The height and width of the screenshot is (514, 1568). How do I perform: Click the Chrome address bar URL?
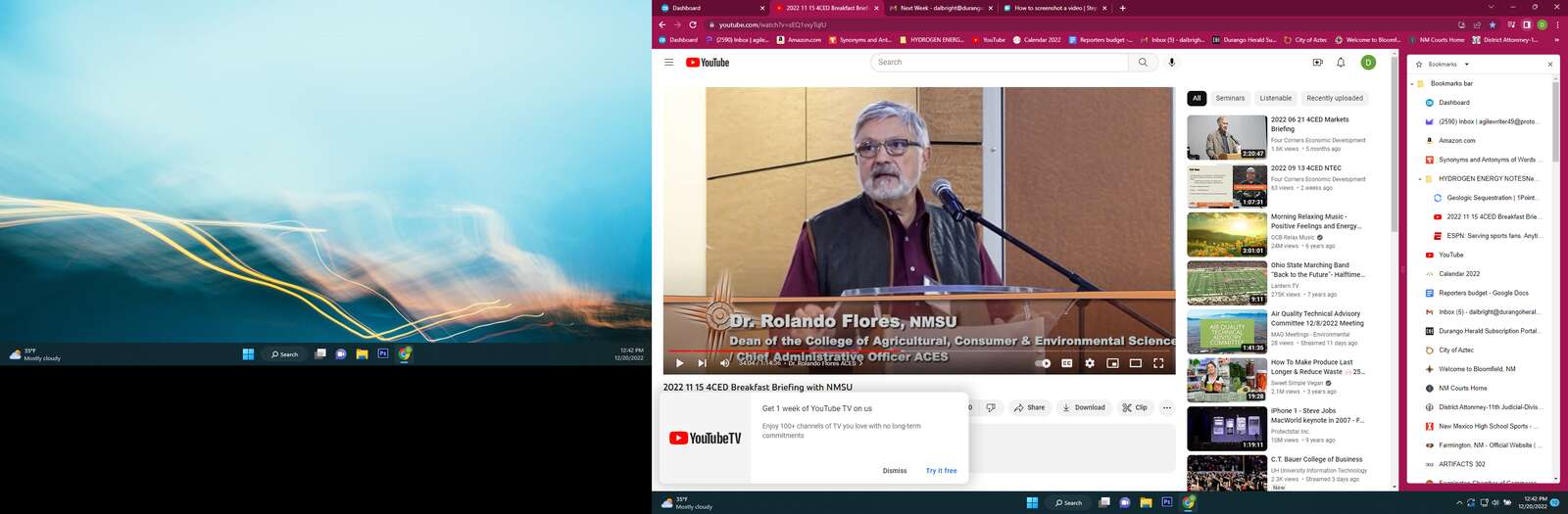(x=772, y=24)
